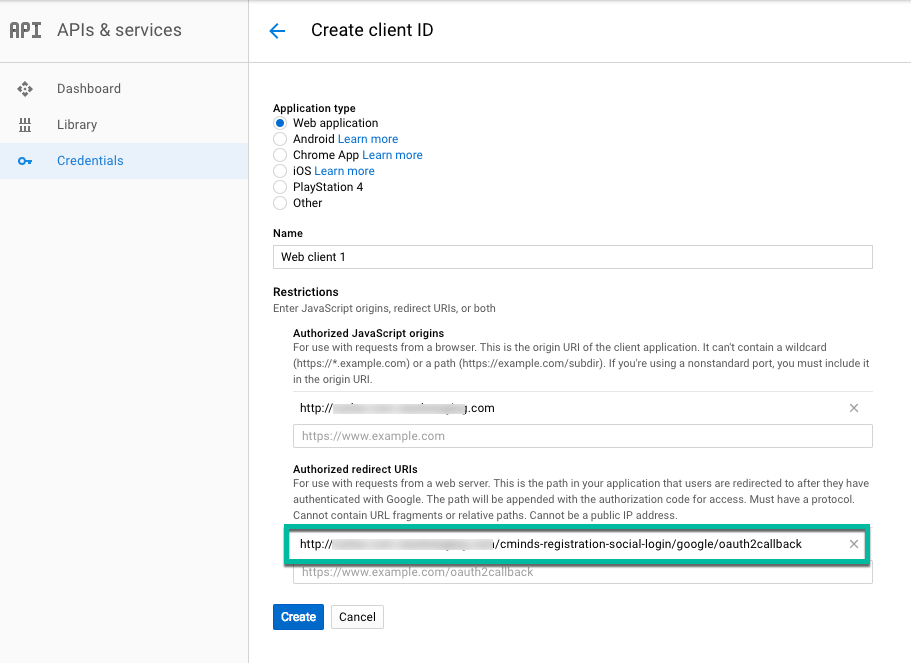The width and height of the screenshot is (911, 663).
Task: Click the Authorized JavaScript origins heading
Action: pos(368,333)
